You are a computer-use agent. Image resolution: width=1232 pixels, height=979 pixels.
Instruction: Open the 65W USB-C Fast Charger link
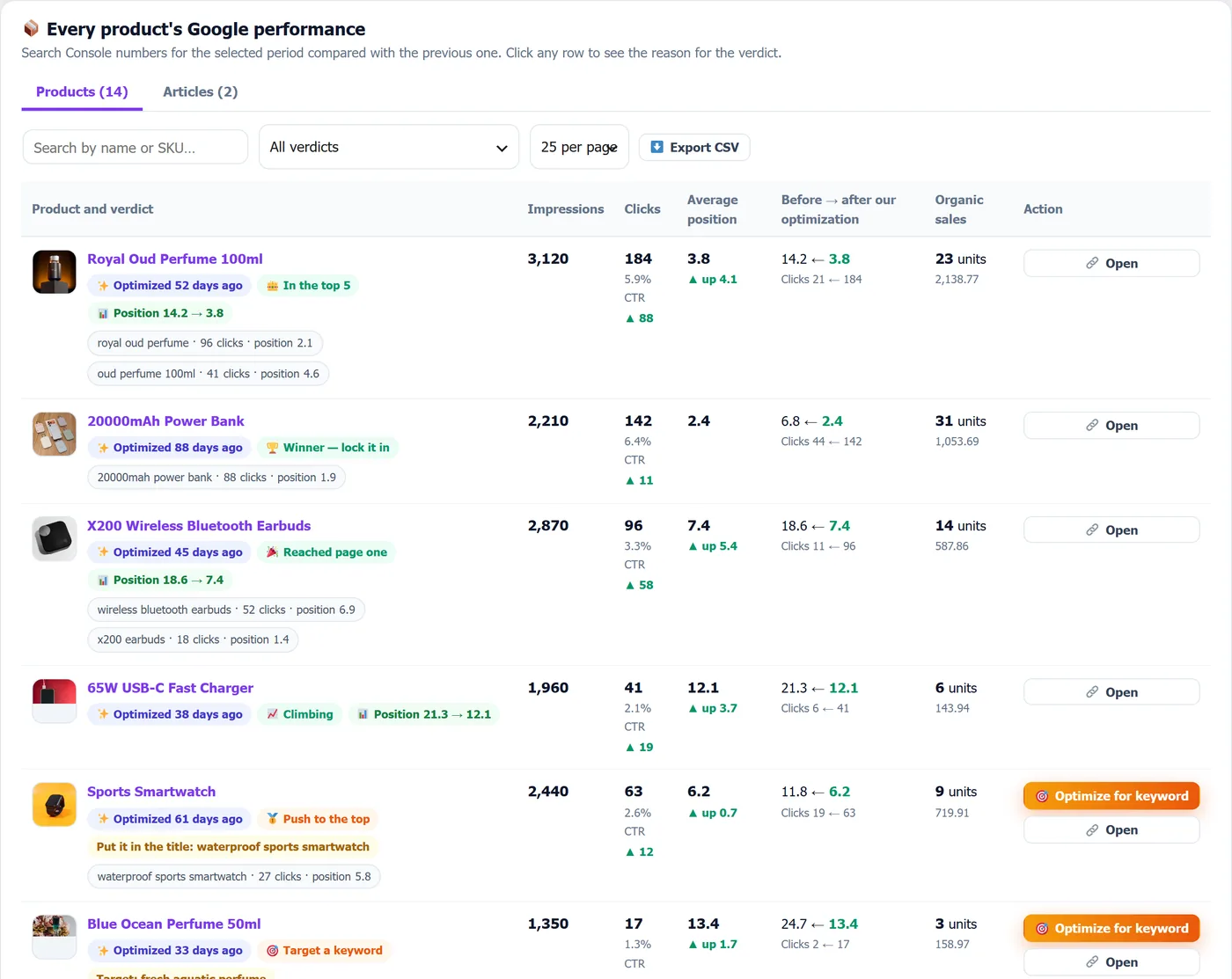point(170,688)
